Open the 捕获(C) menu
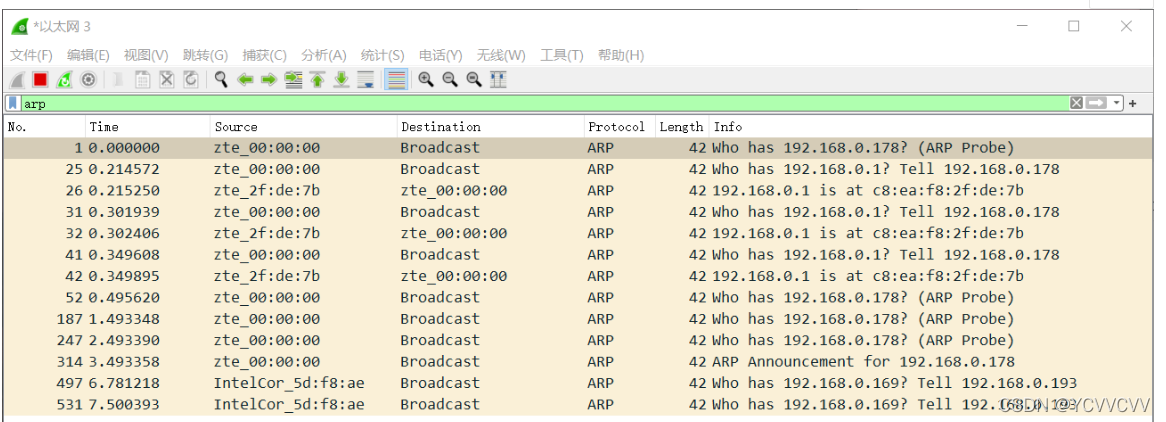The height and width of the screenshot is (422, 1166). [x=264, y=55]
